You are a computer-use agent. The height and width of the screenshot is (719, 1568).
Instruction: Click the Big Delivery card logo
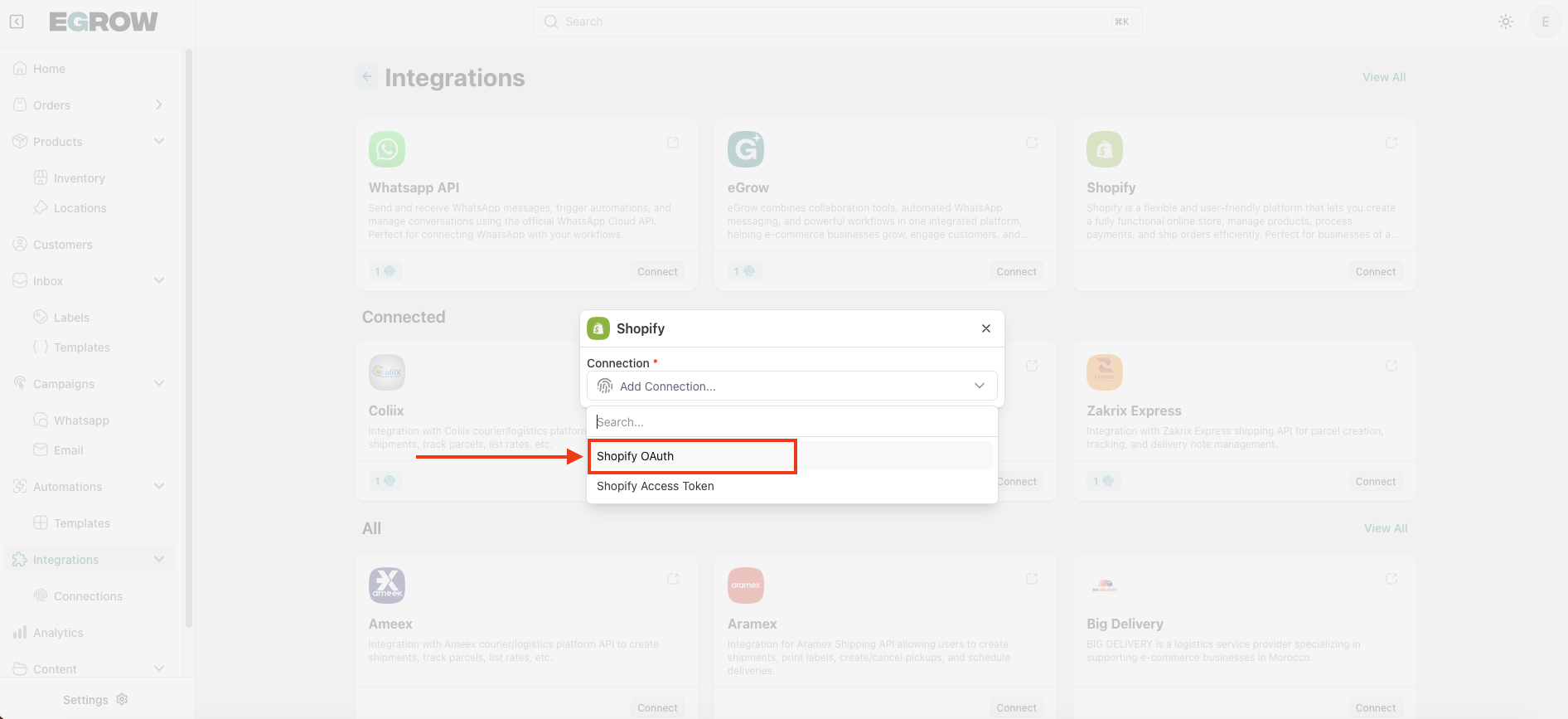[x=1105, y=585]
